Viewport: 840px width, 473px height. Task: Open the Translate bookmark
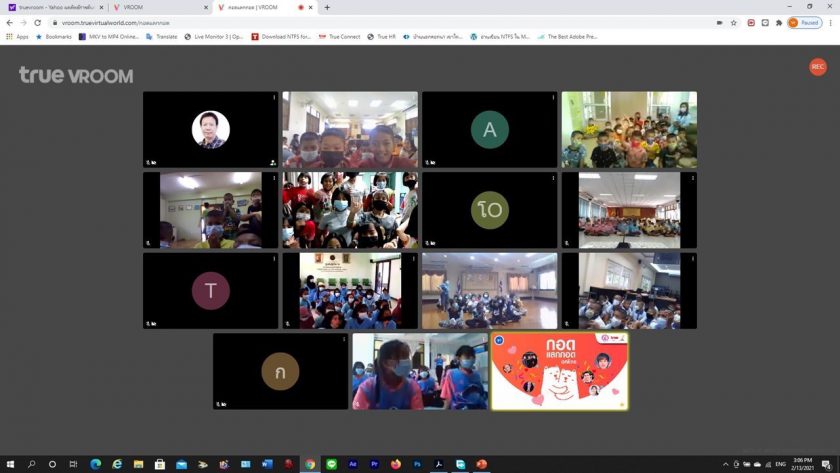pos(162,36)
